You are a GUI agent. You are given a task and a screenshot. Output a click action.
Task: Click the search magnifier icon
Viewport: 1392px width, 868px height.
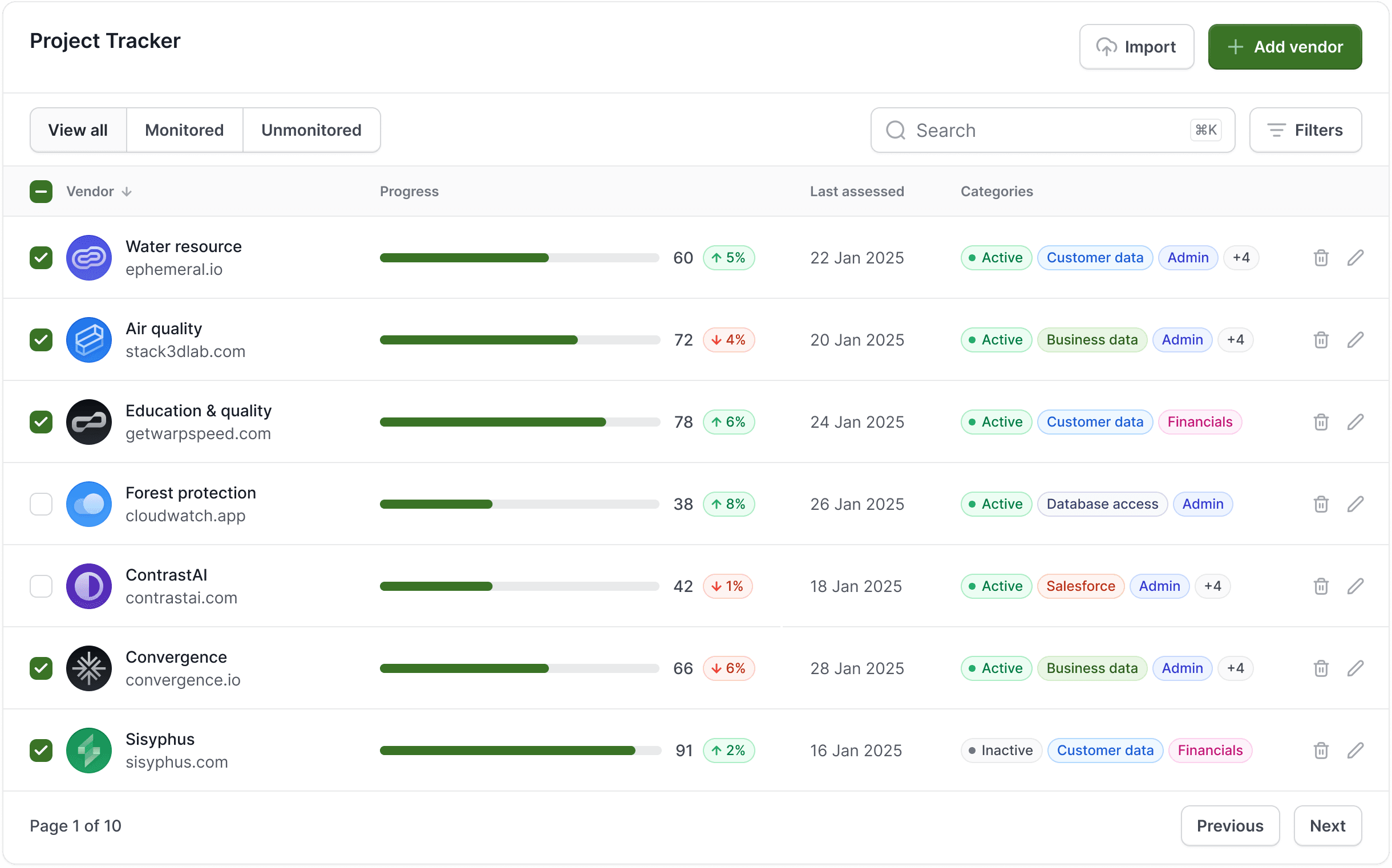coord(895,129)
